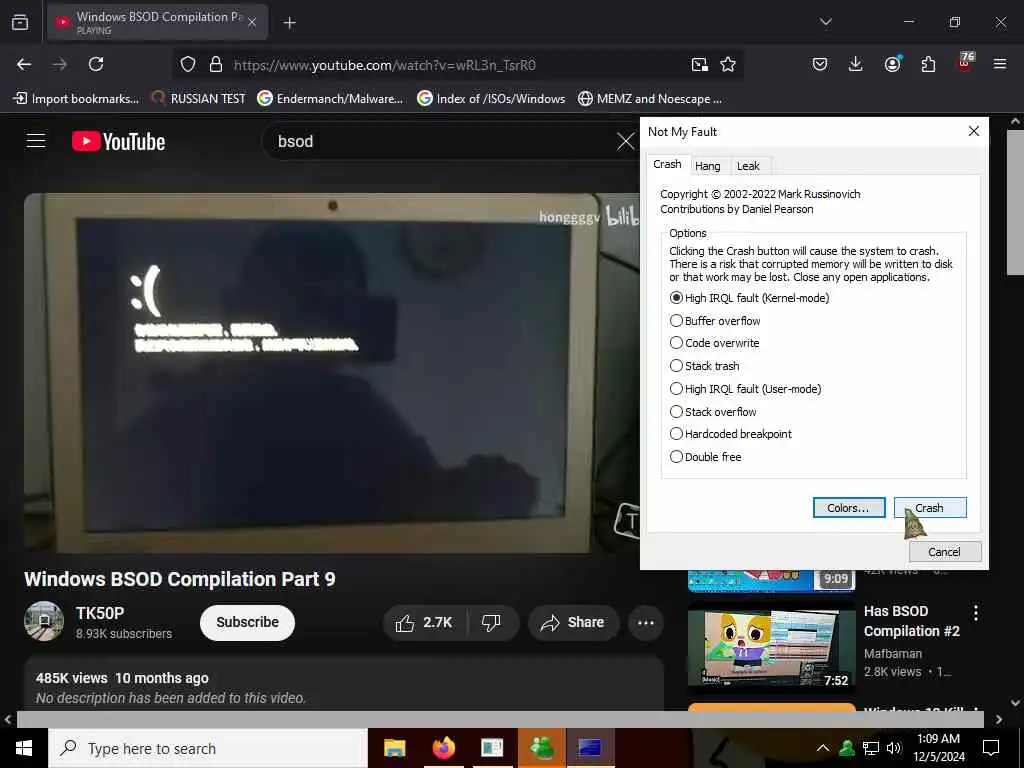Open the volume icon in system tray
The image size is (1024, 768).
click(894, 748)
